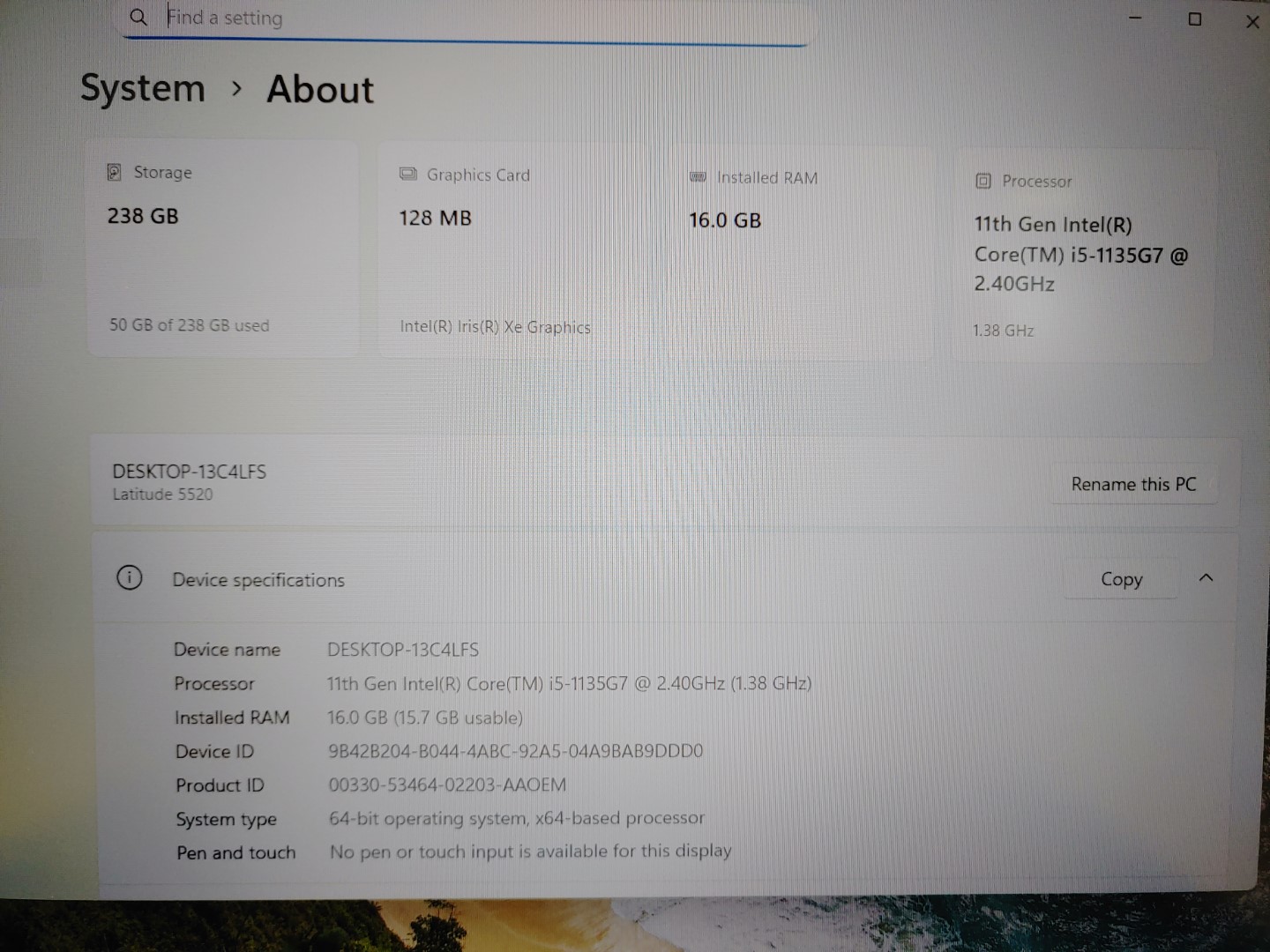Open the '50 GB of 238 GB used' storage text
The width and height of the screenshot is (1270, 952).
tap(189, 325)
